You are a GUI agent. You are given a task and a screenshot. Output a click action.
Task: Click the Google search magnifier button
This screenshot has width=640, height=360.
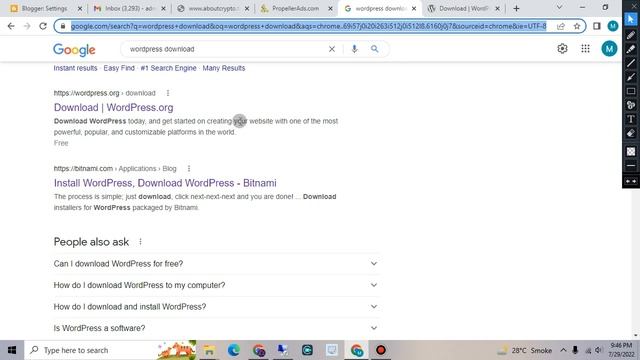click(x=374, y=49)
